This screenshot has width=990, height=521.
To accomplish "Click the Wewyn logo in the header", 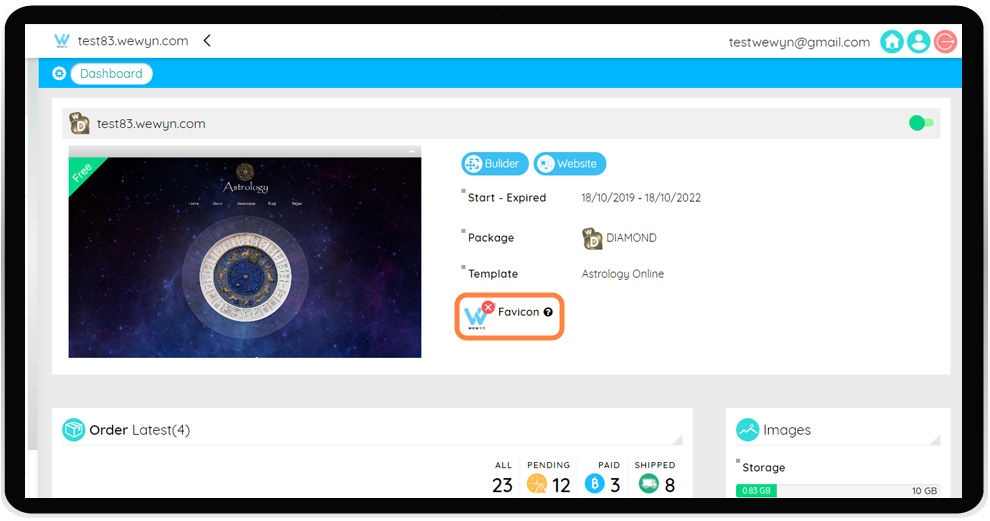I will (x=62, y=41).
